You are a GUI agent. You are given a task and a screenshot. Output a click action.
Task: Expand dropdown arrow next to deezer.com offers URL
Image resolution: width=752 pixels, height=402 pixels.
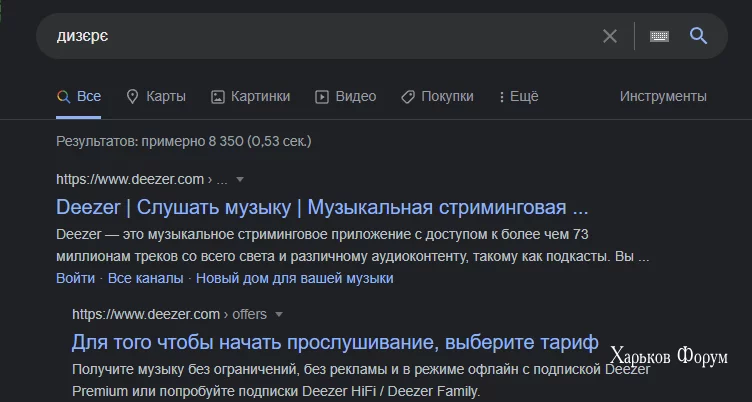pyautogui.click(x=279, y=315)
